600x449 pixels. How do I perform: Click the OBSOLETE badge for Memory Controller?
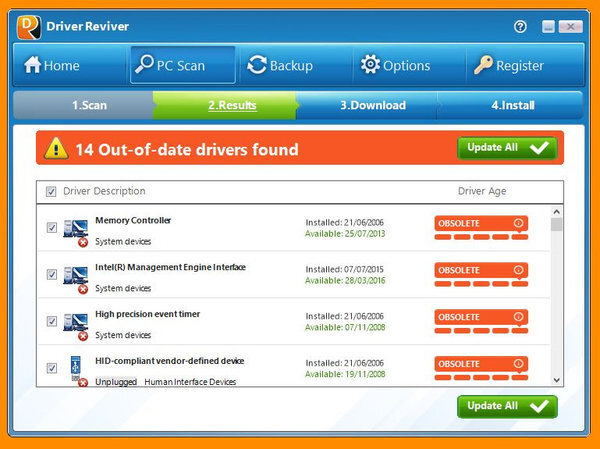coord(481,223)
